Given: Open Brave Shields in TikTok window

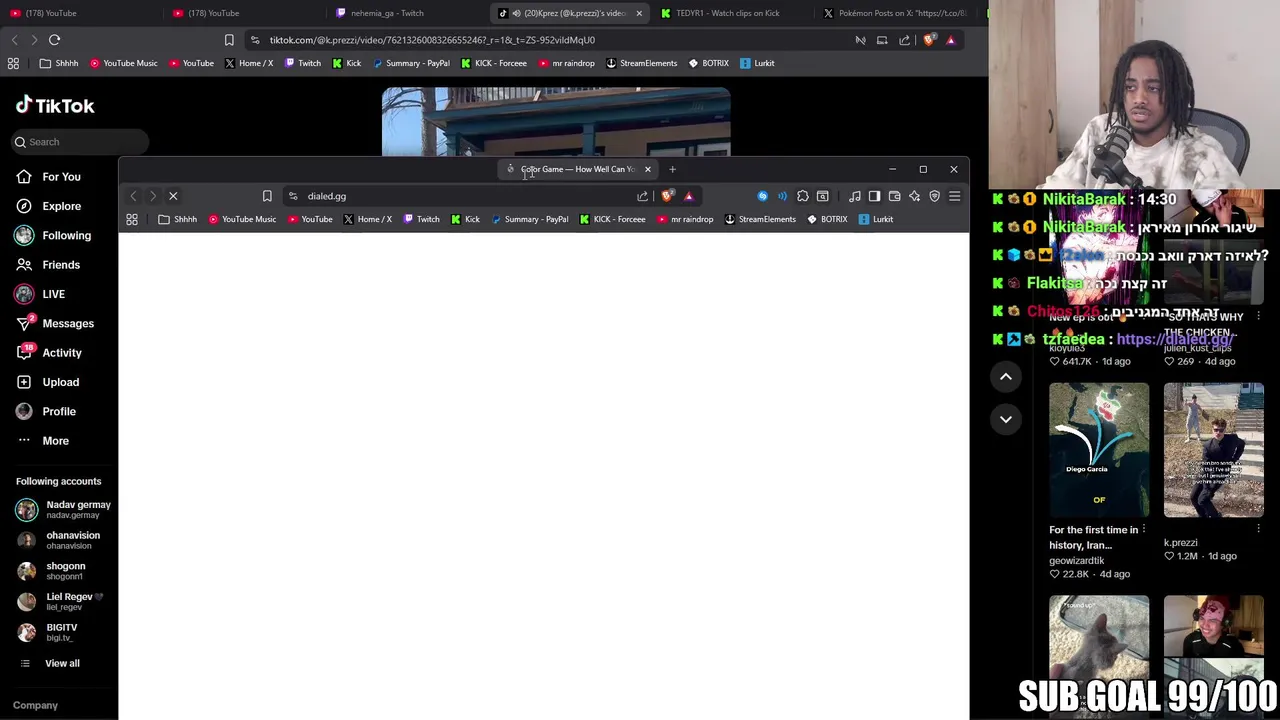Looking at the screenshot, I should (x=929, y=40).
